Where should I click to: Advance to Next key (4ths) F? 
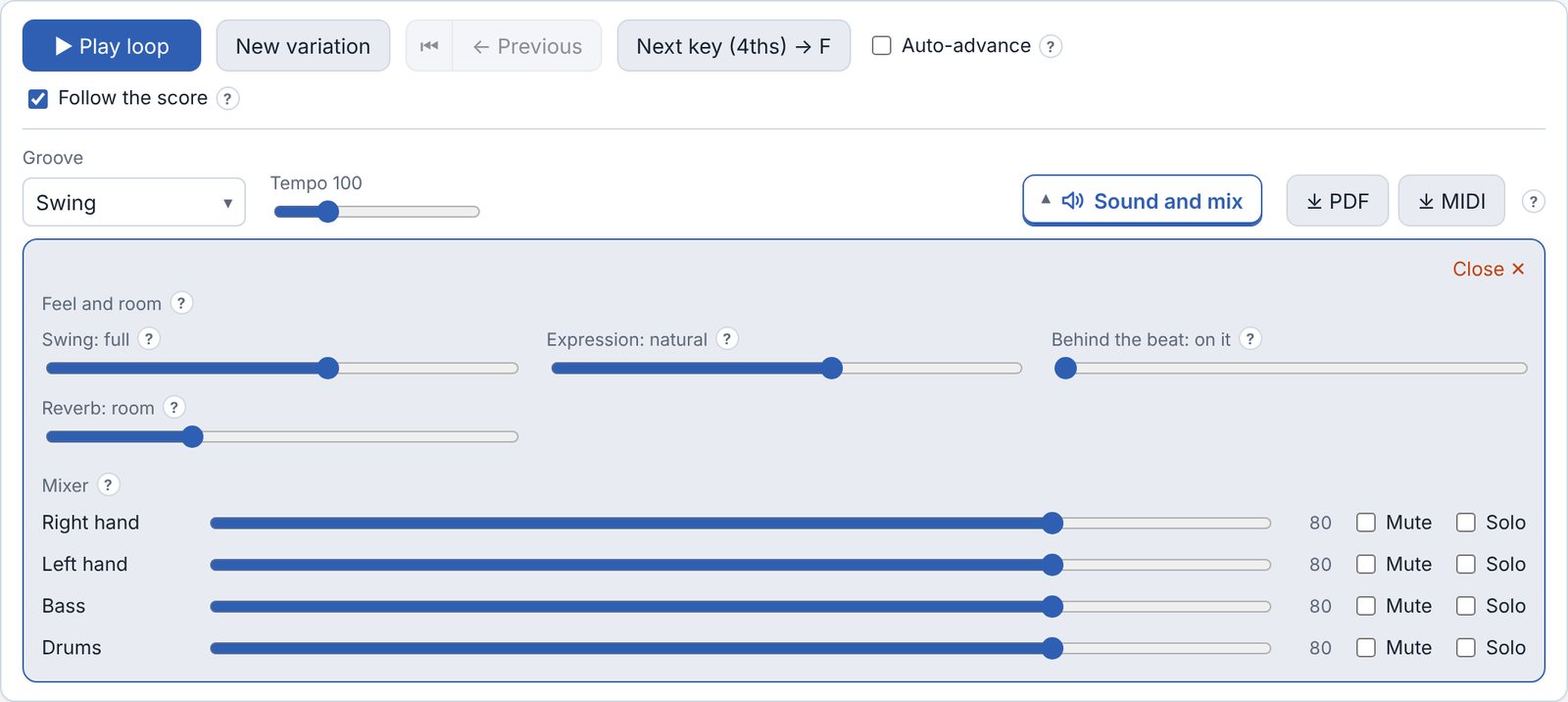coord(734,46)
